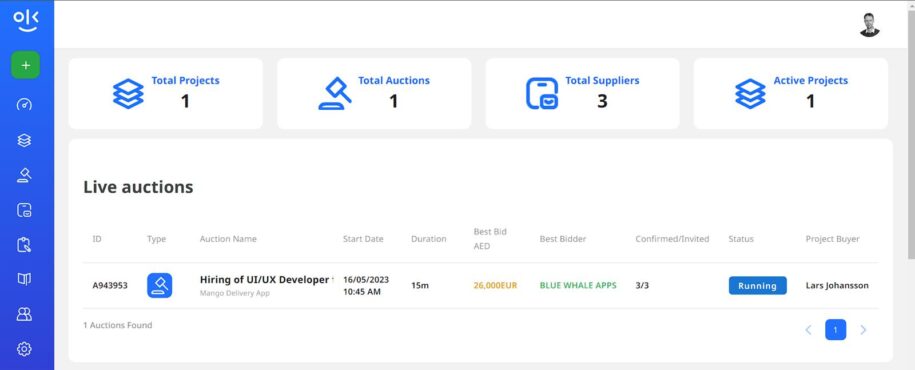Click the Total Auctions gavel icon
This screenshot has width=915, height=370.
click(x=335, y=93)
